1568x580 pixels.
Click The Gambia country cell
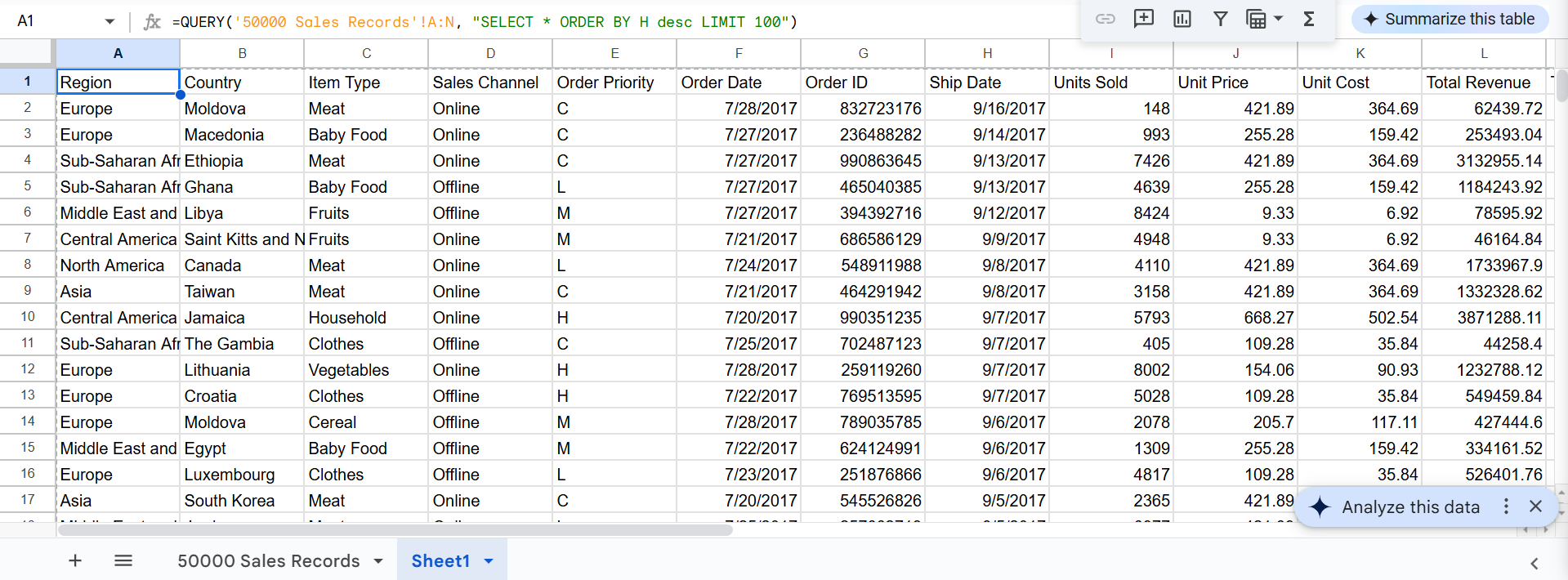[242, 343]
